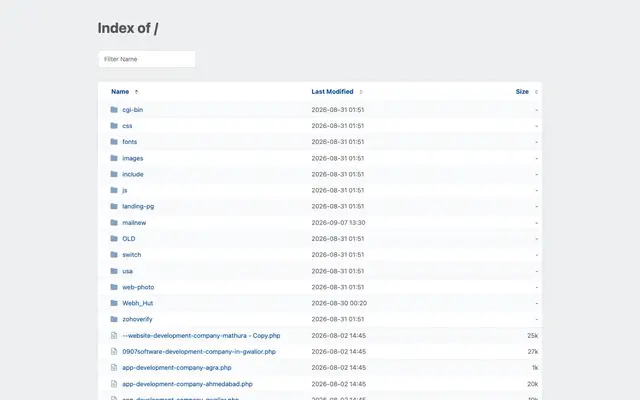
Task: Open the switch directory link
Action: click(132, 255)
